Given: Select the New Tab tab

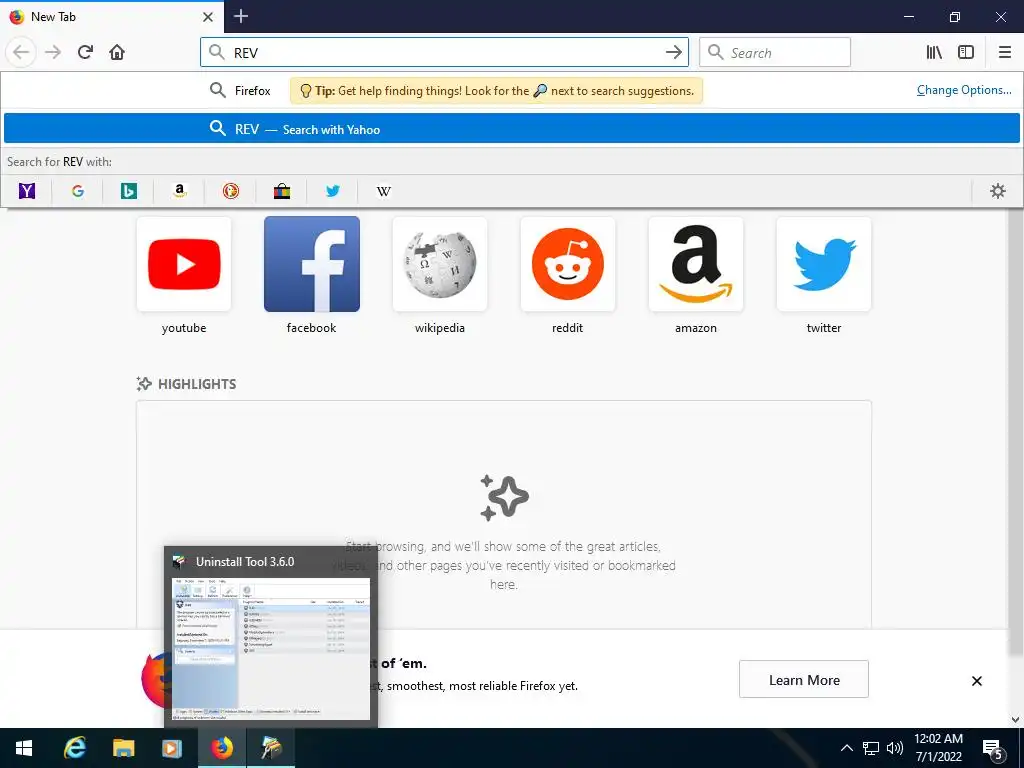Looking at the screenshot, I should [112, 17].
